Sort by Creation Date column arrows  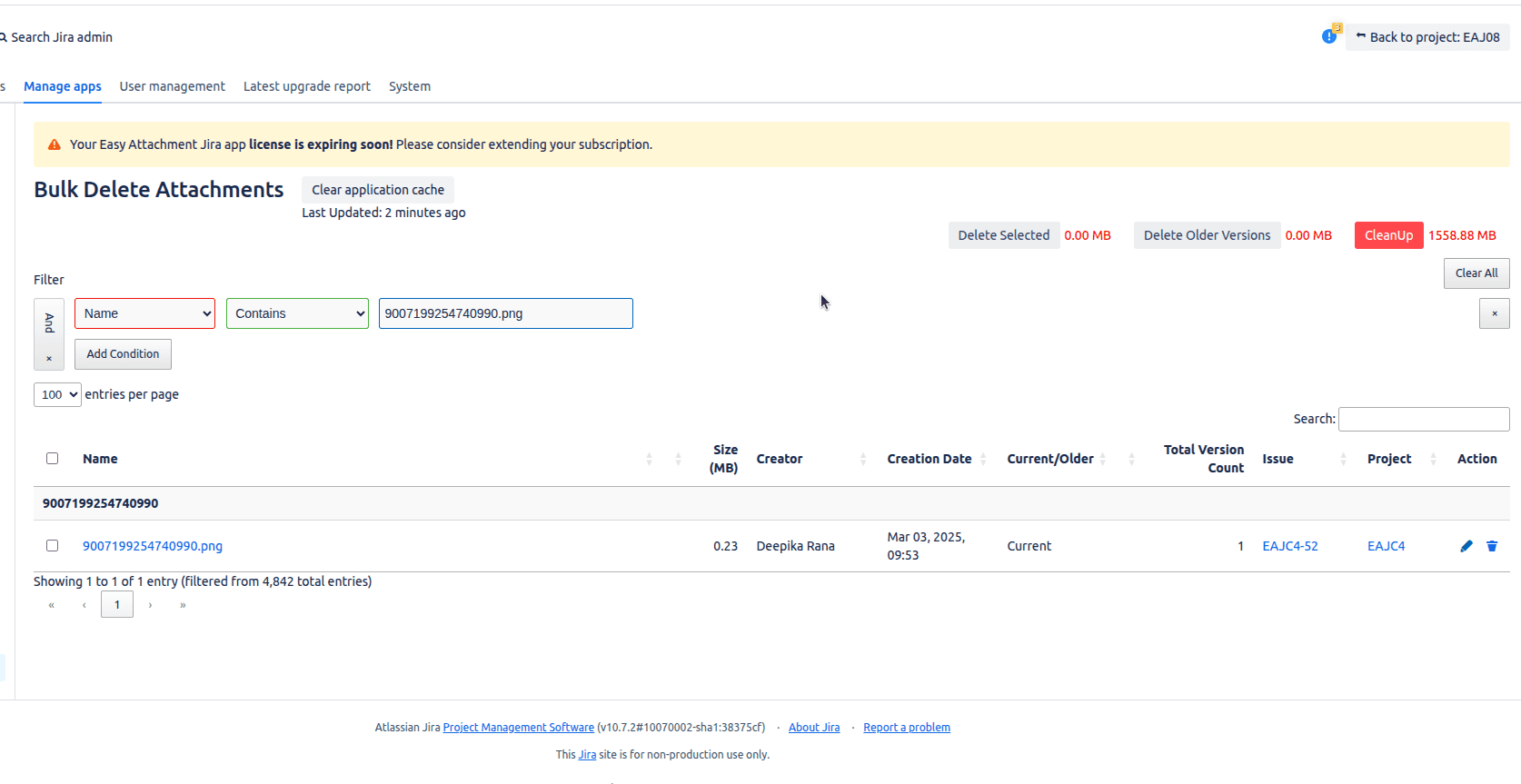pos(983,459)
